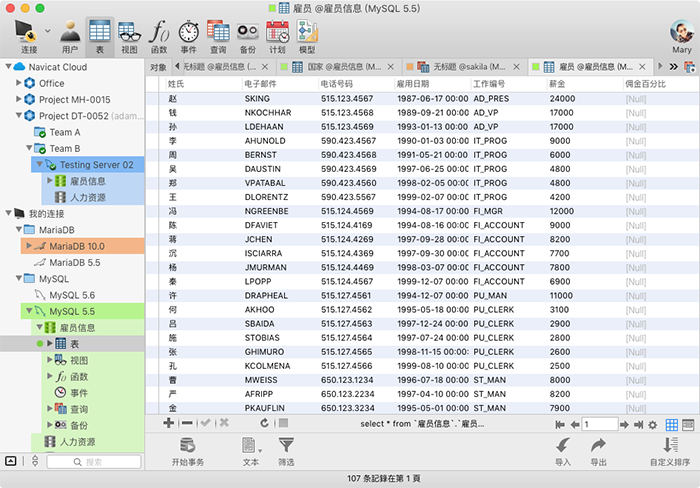
Task: Close the 国家 @雇员信息 tab
Action: [391, 67]
